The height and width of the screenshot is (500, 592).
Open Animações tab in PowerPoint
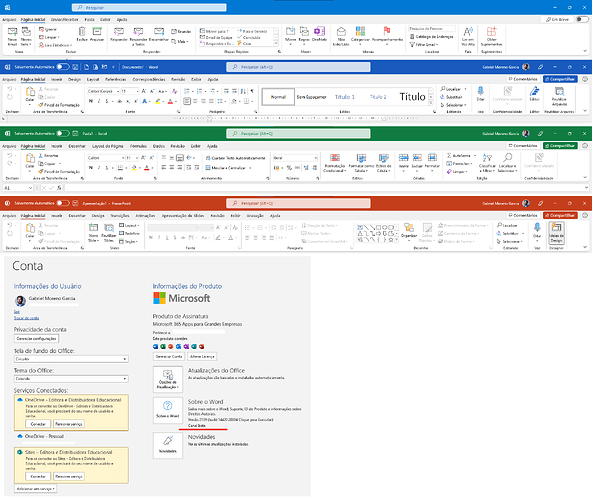[x=145, y=216]
